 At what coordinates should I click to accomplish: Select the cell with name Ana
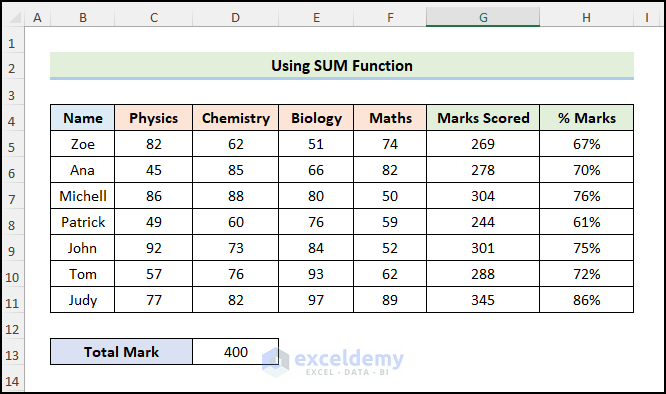(82, 170)
